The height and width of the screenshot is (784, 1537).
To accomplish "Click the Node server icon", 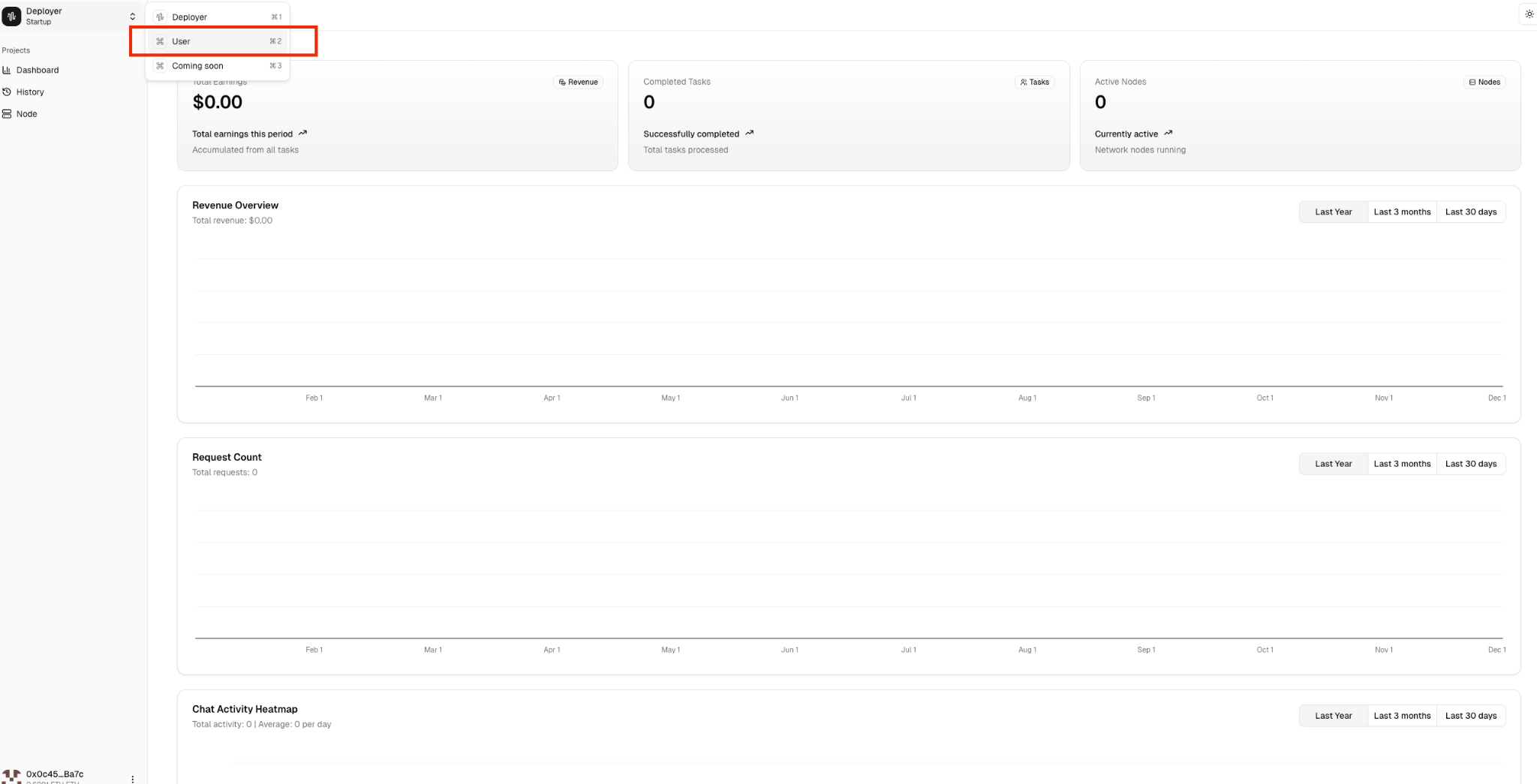I will [7, 114].
